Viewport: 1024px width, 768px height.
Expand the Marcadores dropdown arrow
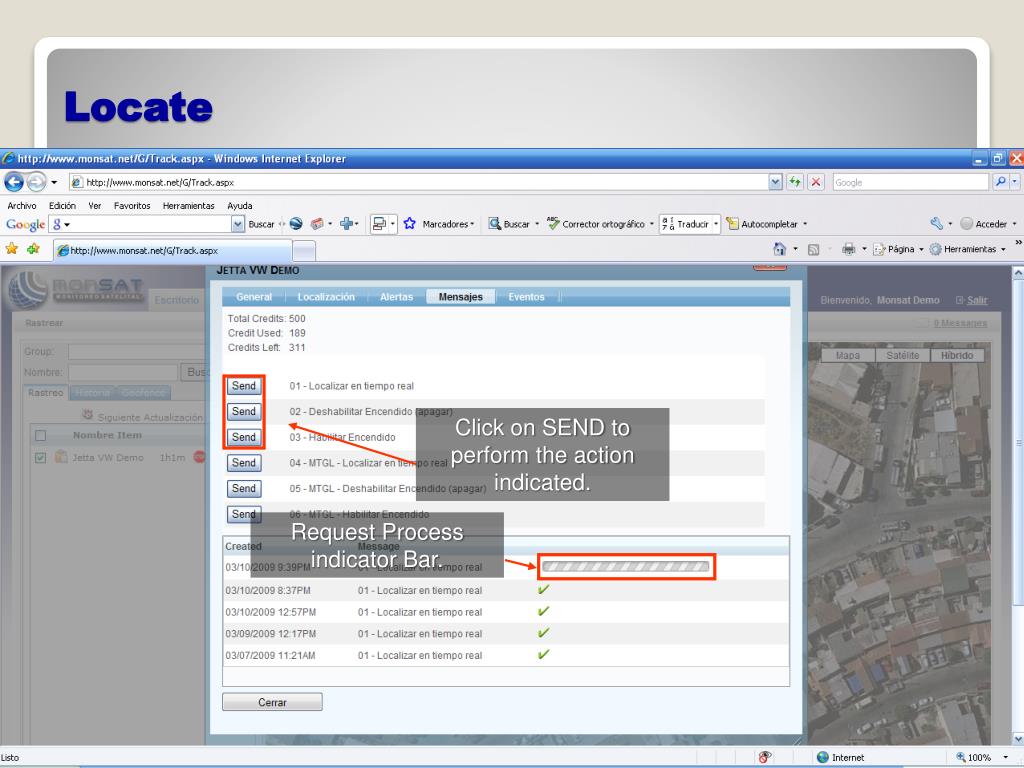(472, 224)
